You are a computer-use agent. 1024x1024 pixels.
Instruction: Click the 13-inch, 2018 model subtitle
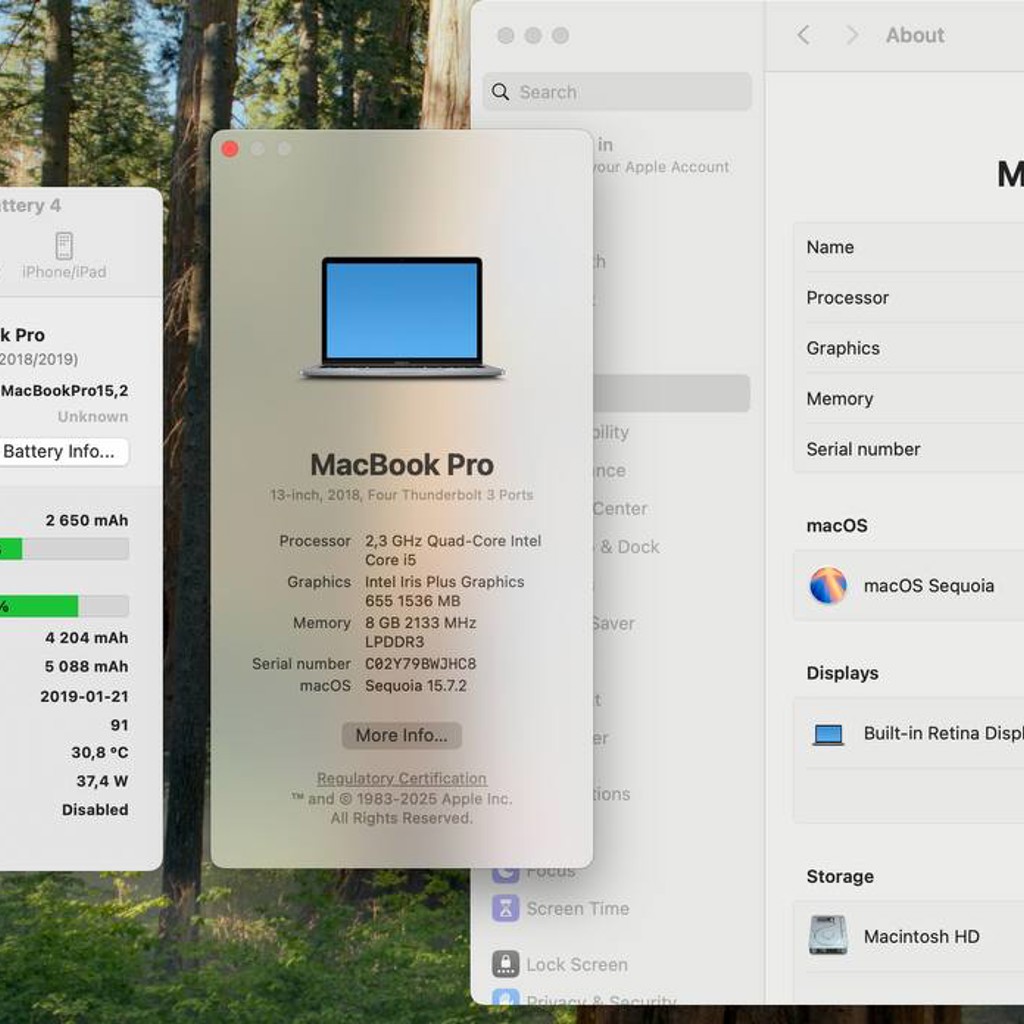402,495
